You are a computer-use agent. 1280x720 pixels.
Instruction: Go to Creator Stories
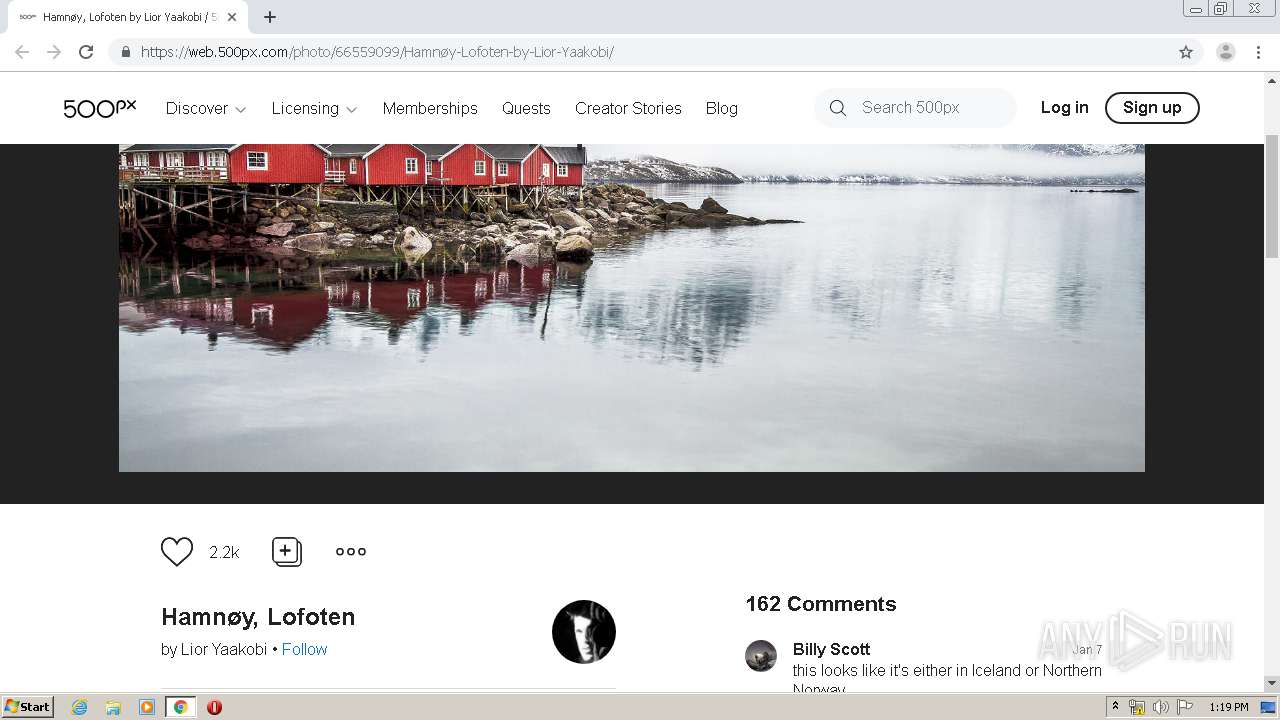(x=628, y=108)
